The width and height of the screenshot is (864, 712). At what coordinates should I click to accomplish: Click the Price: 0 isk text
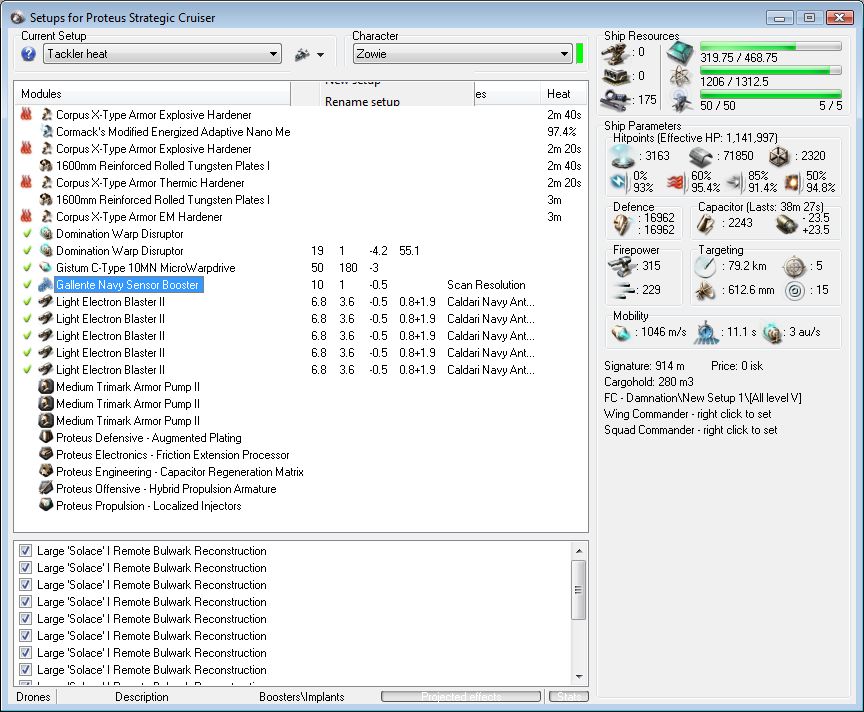point(737,366)
